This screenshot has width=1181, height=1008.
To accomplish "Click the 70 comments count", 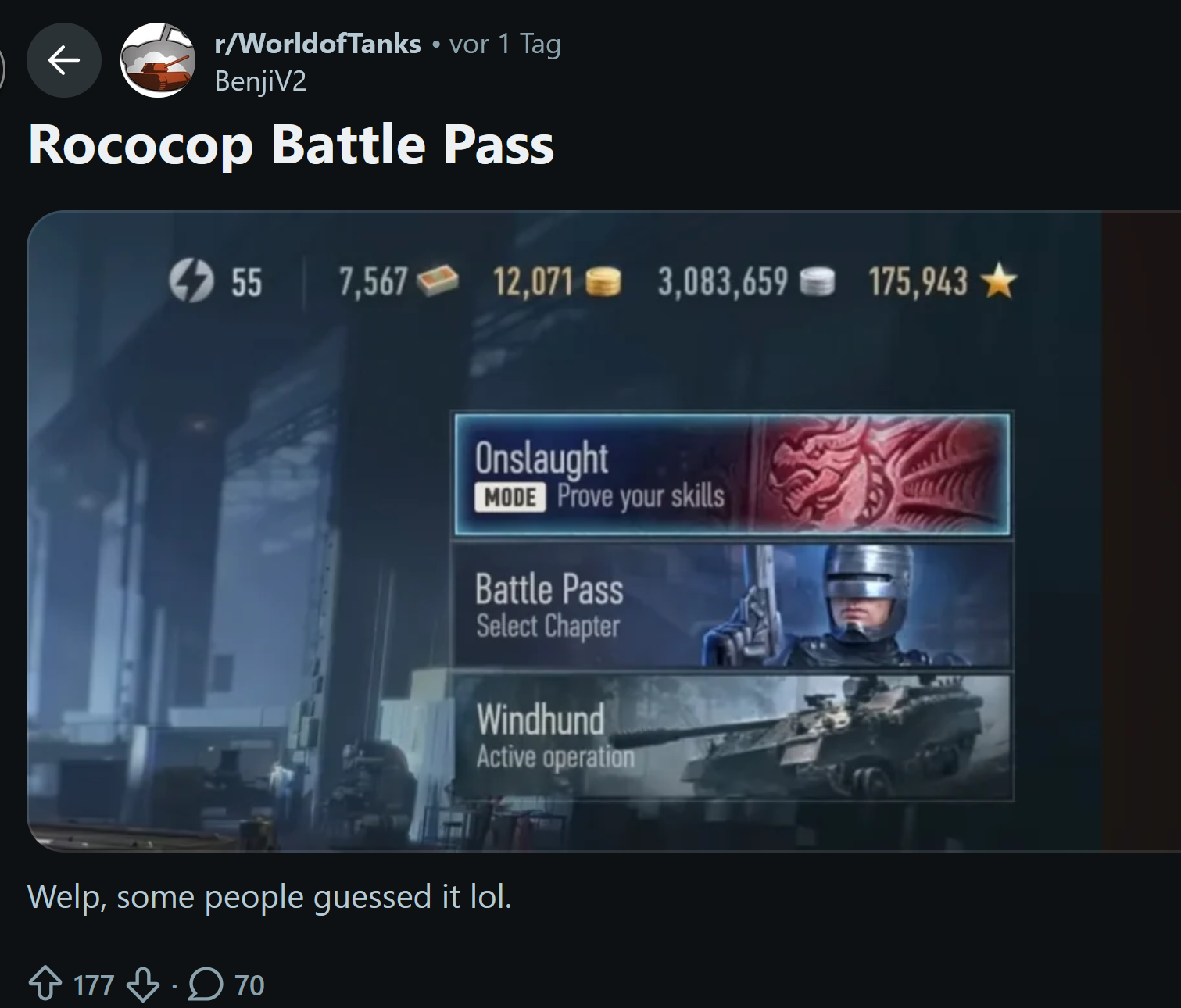I will tap(249, 985).
